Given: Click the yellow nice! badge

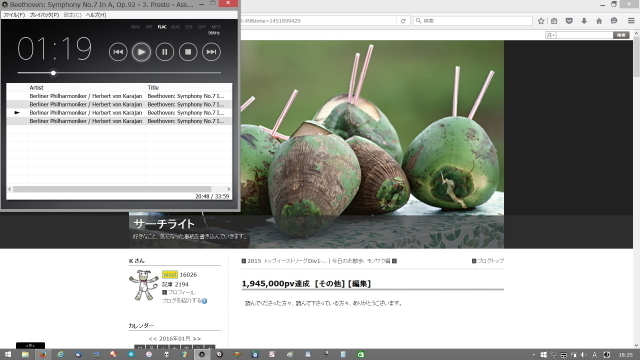Looking at the screenshot, I should click(170, 275).
